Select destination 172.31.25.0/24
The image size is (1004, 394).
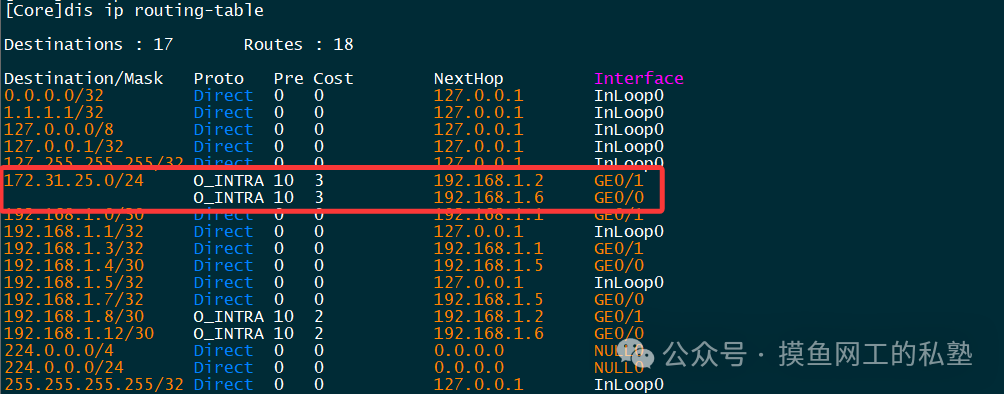(74, 181)
